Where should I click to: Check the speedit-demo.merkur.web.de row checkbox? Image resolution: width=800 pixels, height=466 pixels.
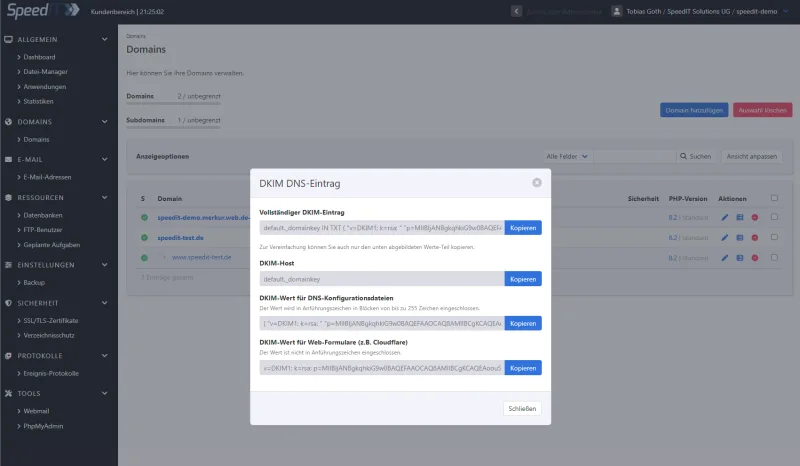coord(774,217)
